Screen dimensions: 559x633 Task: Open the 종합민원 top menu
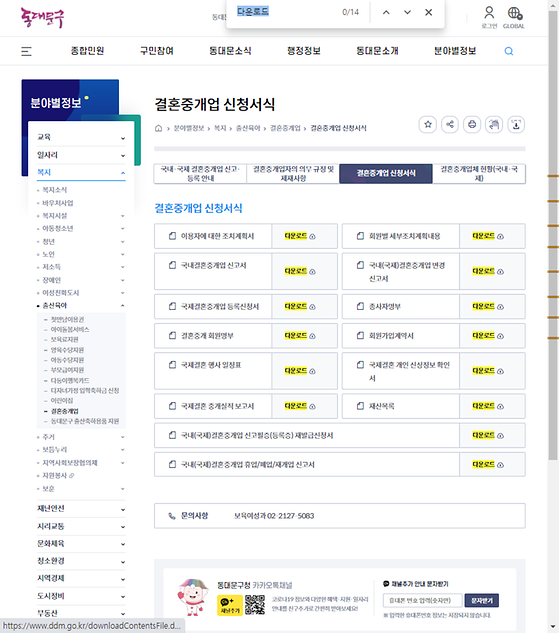coord(88,51)
